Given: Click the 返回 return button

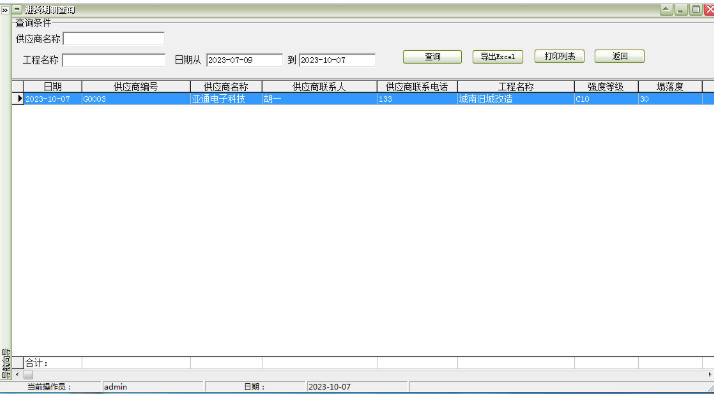Looking at the screenshot, I should coord(619,56).
